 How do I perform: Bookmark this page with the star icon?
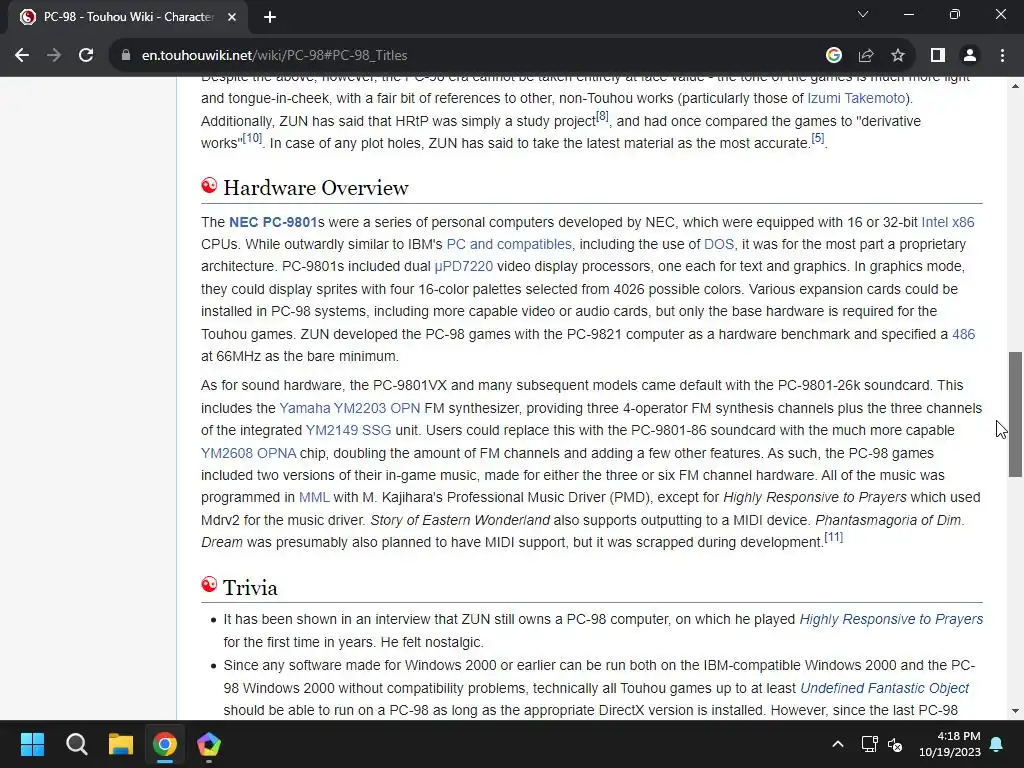tap(898, 56)
